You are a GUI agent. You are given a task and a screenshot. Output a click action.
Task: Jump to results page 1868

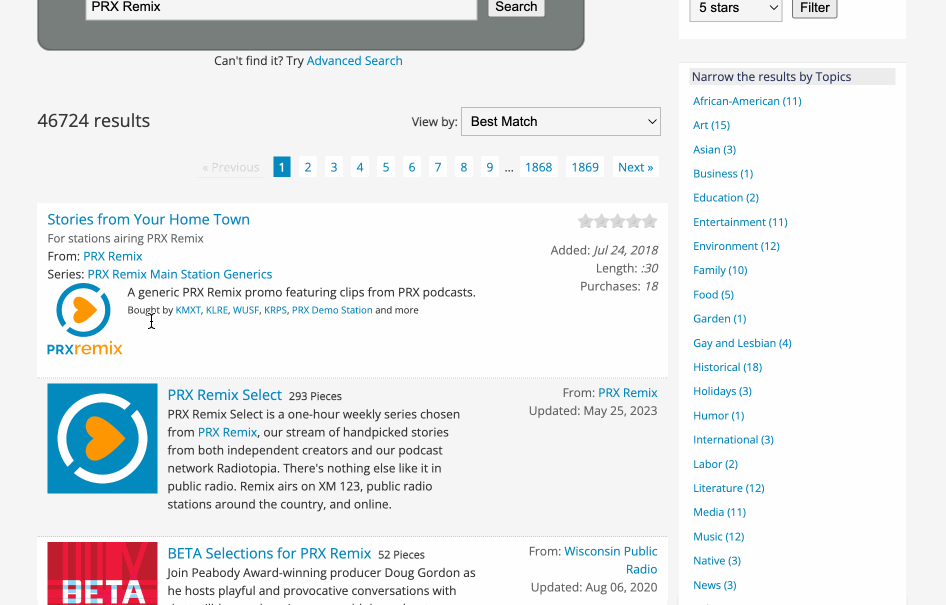538,167
